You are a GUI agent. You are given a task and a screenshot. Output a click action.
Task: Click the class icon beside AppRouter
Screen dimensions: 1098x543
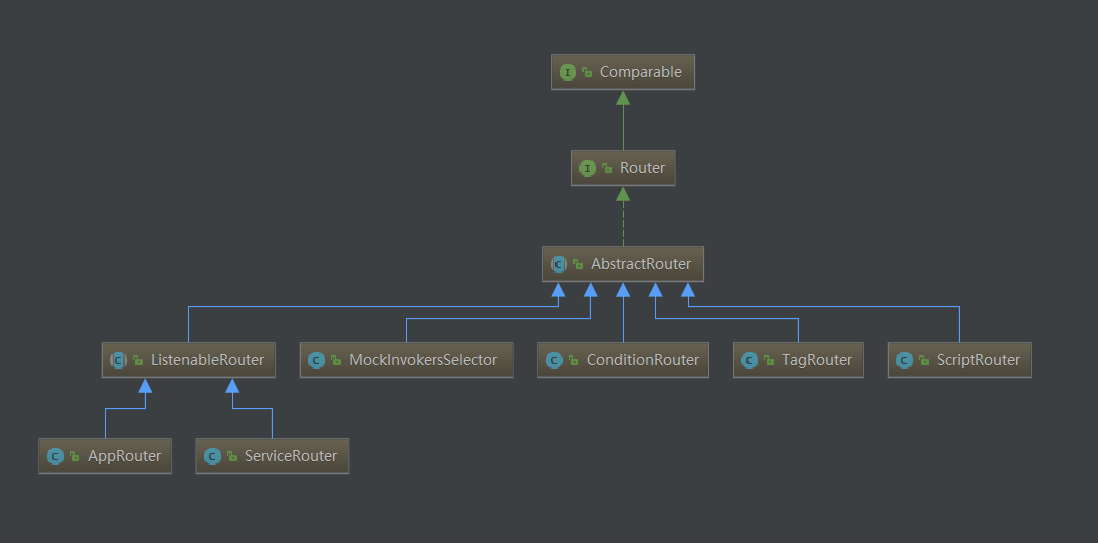55,456
